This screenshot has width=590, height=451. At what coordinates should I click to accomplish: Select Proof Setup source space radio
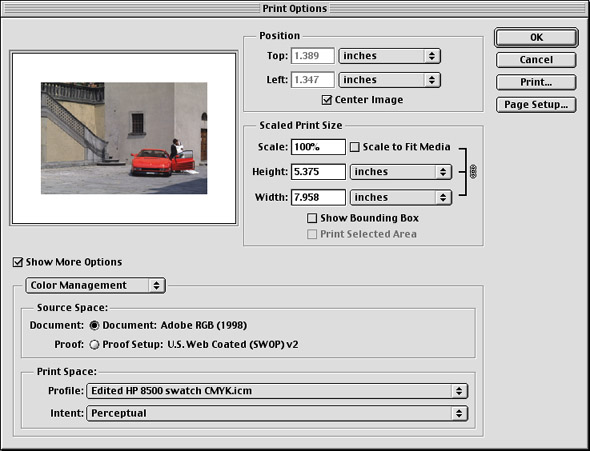point(94,345)
